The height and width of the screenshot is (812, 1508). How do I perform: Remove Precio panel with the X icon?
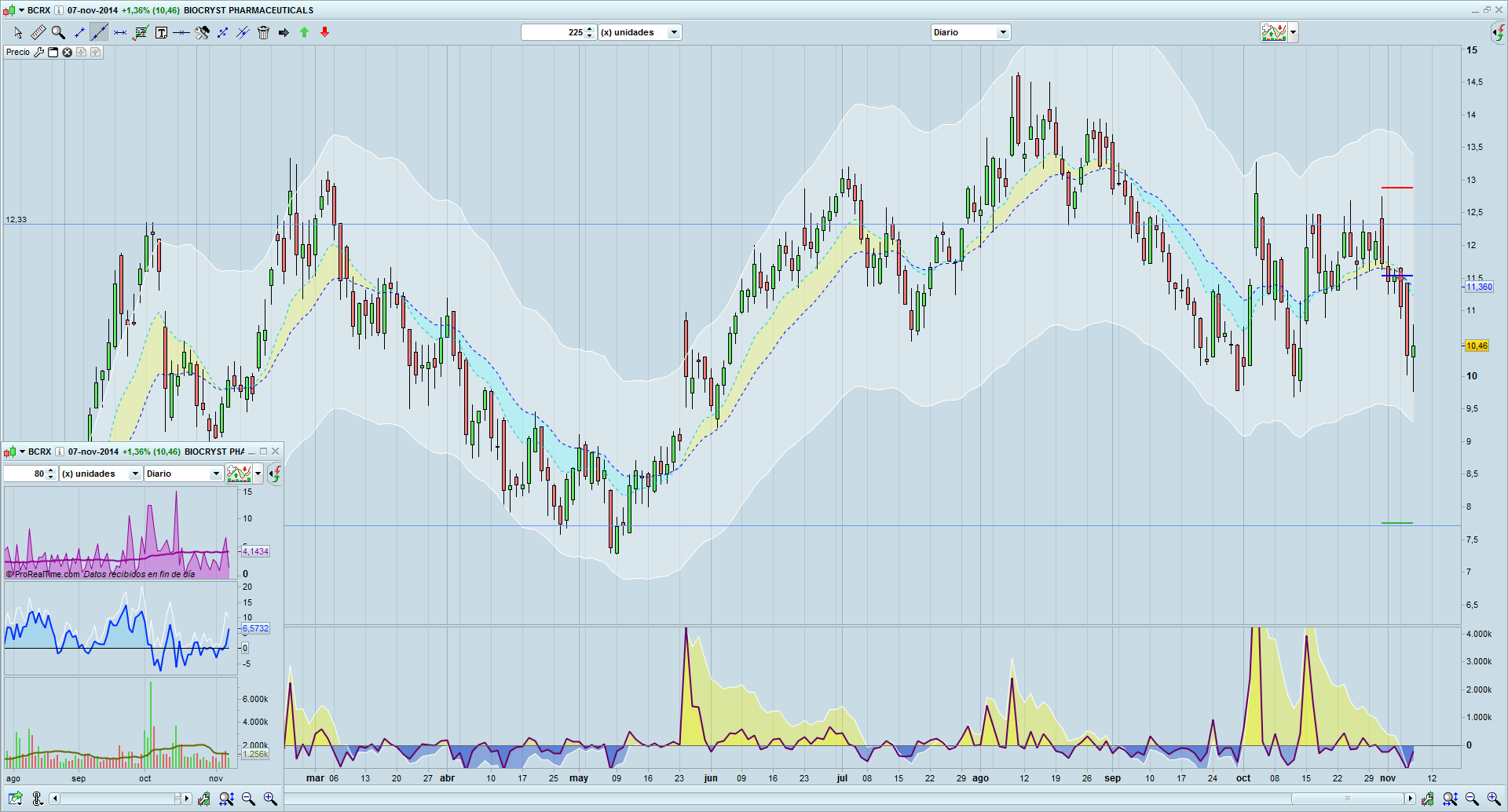(68, 52)
